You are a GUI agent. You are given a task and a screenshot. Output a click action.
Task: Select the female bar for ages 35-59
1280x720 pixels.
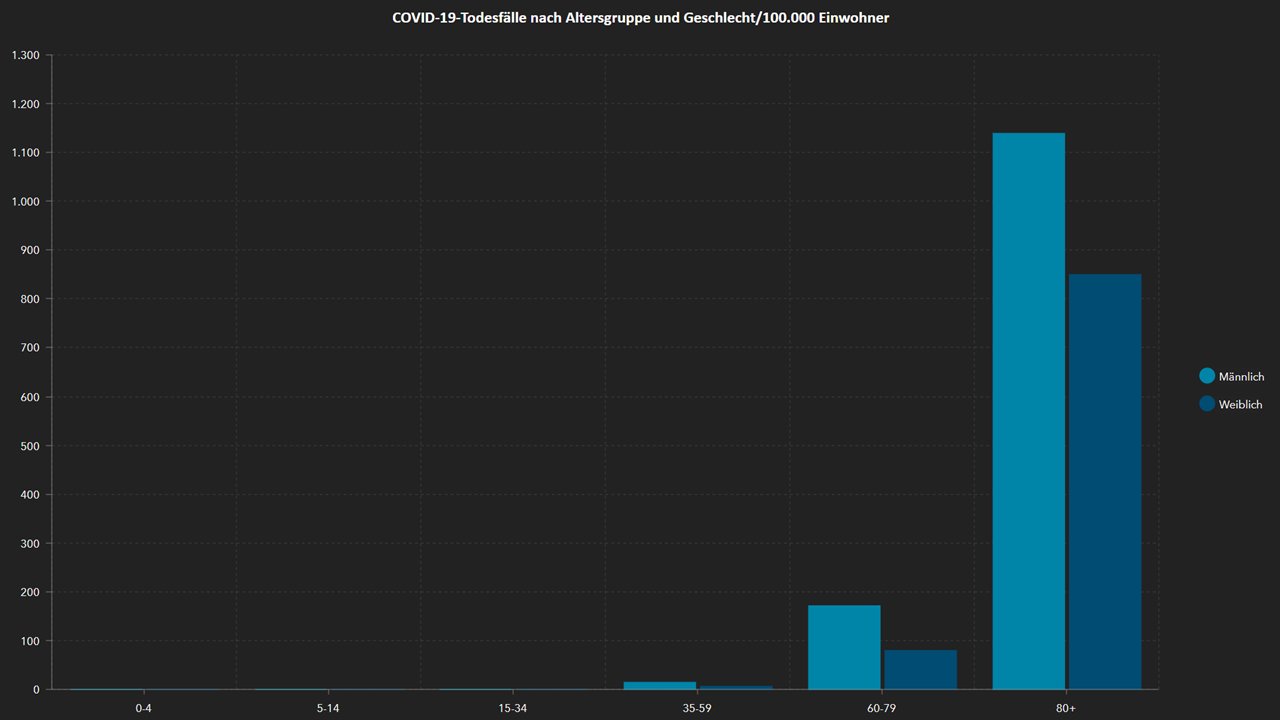[736, 687]
